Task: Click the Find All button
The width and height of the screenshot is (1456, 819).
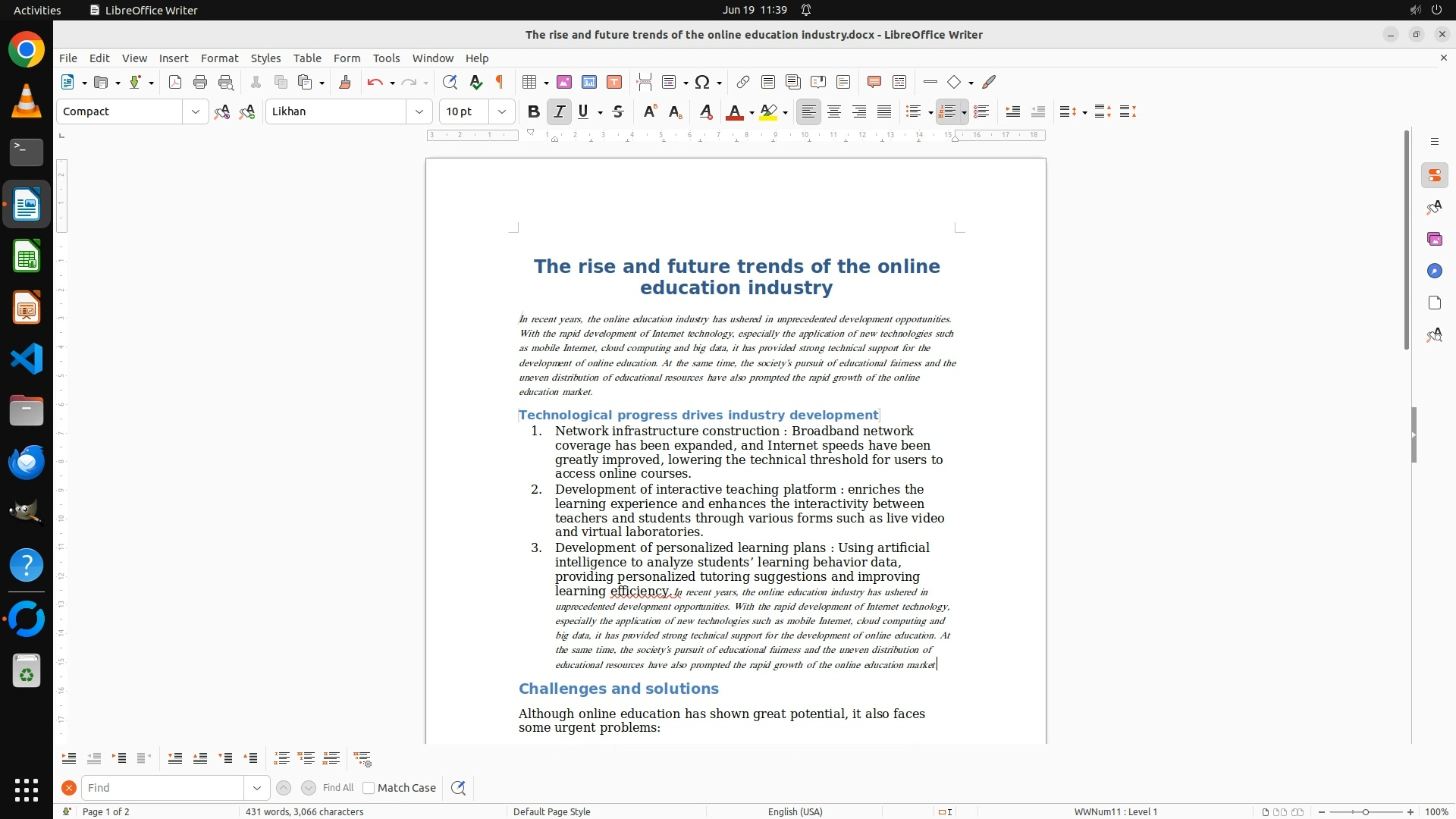Action: pos(337,788)
